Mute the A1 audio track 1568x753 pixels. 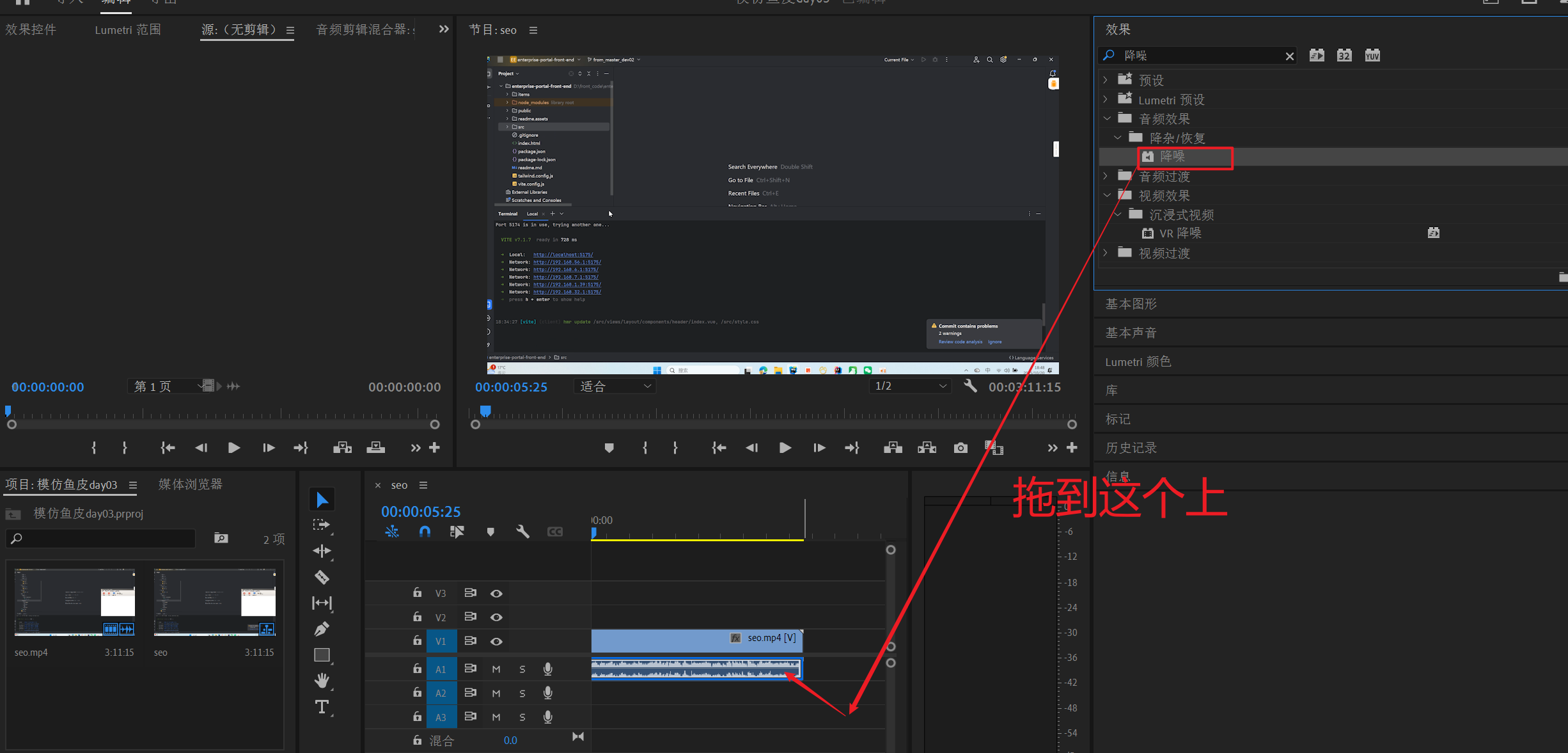pyautogui.click(x=496, y=669)
